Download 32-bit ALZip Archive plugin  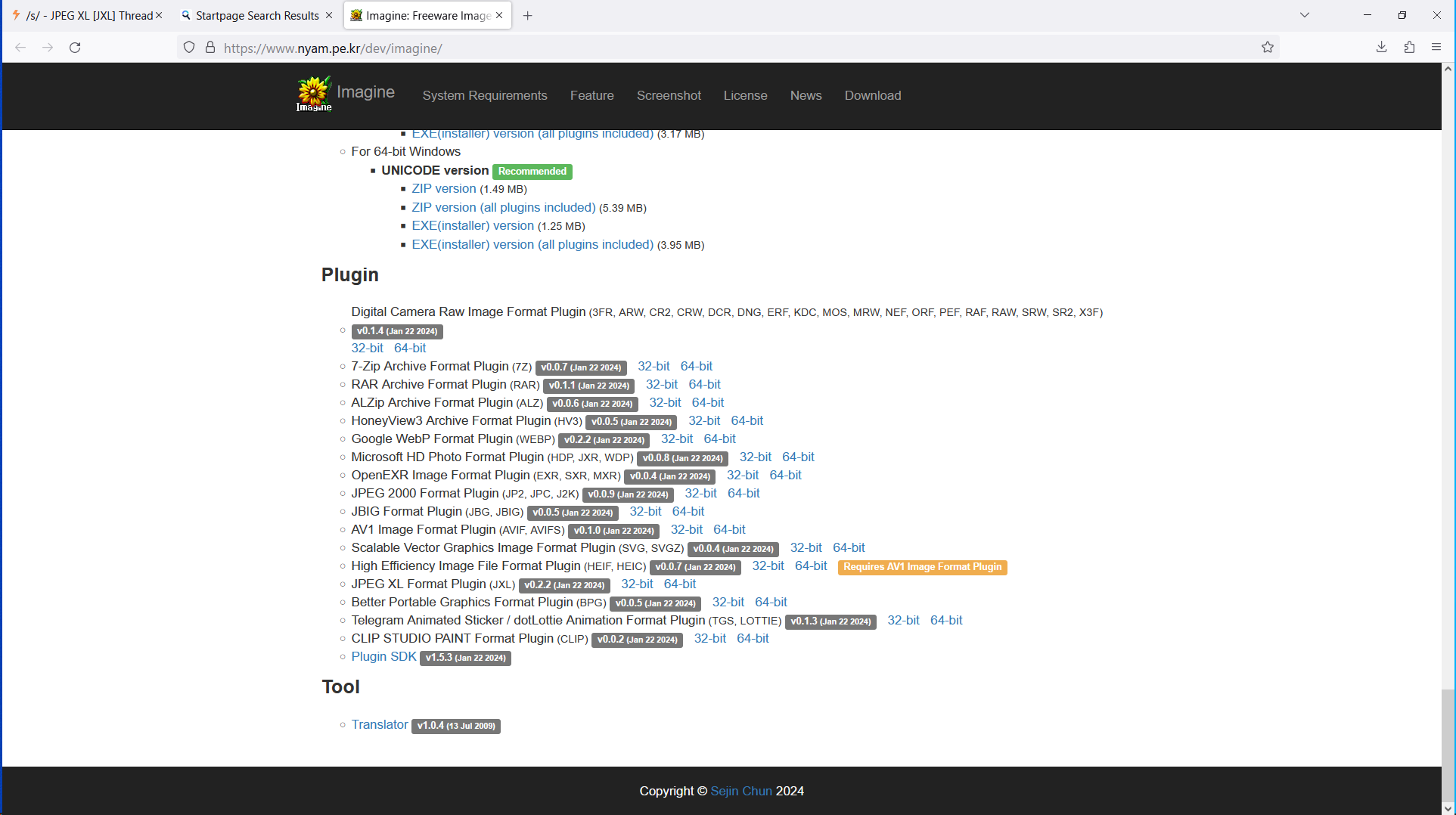point(665,402)
